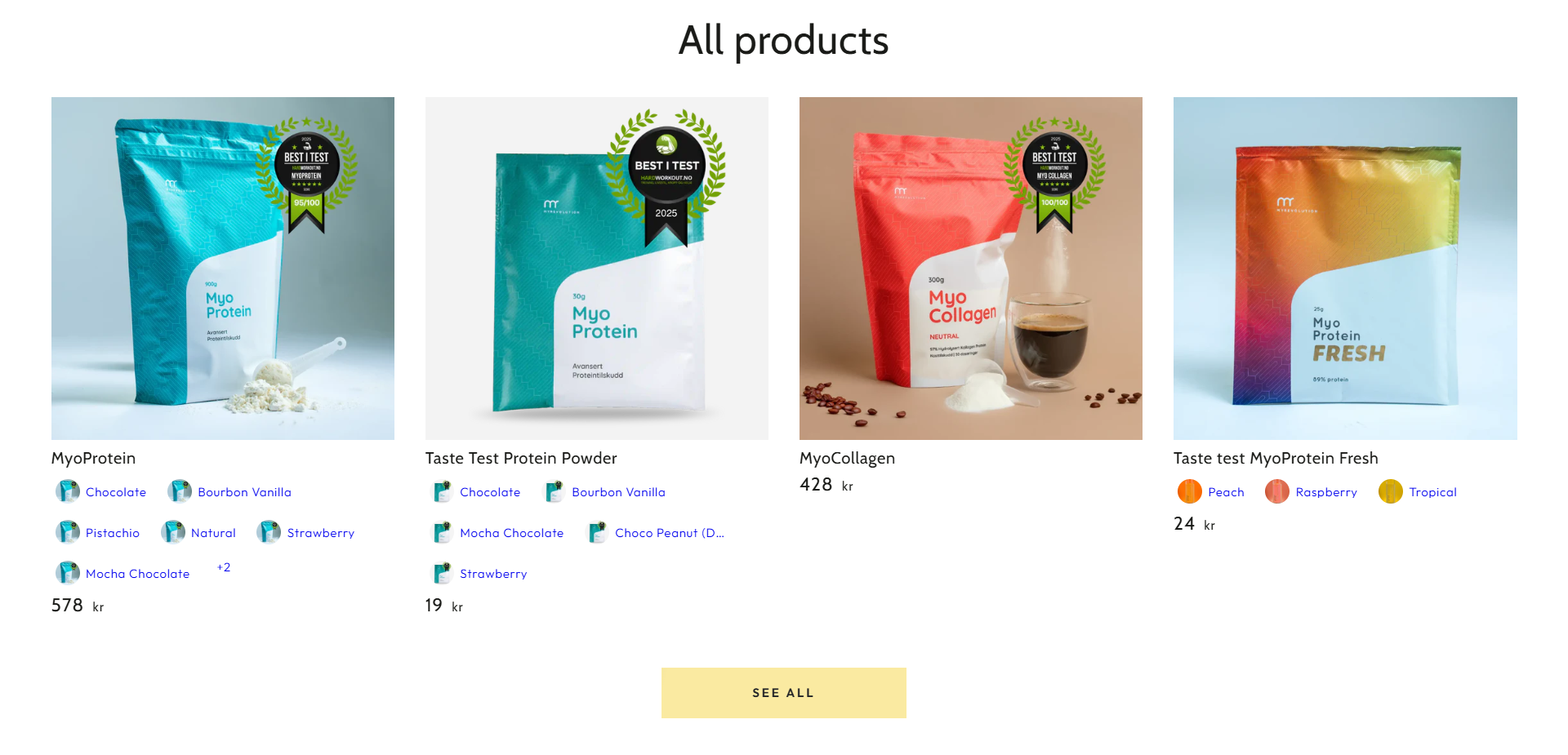Choose Bourbon Vanilla swatch under MyoProtein
The image size is (1568, 755).
pyautogui.click(x=180, y=491)
